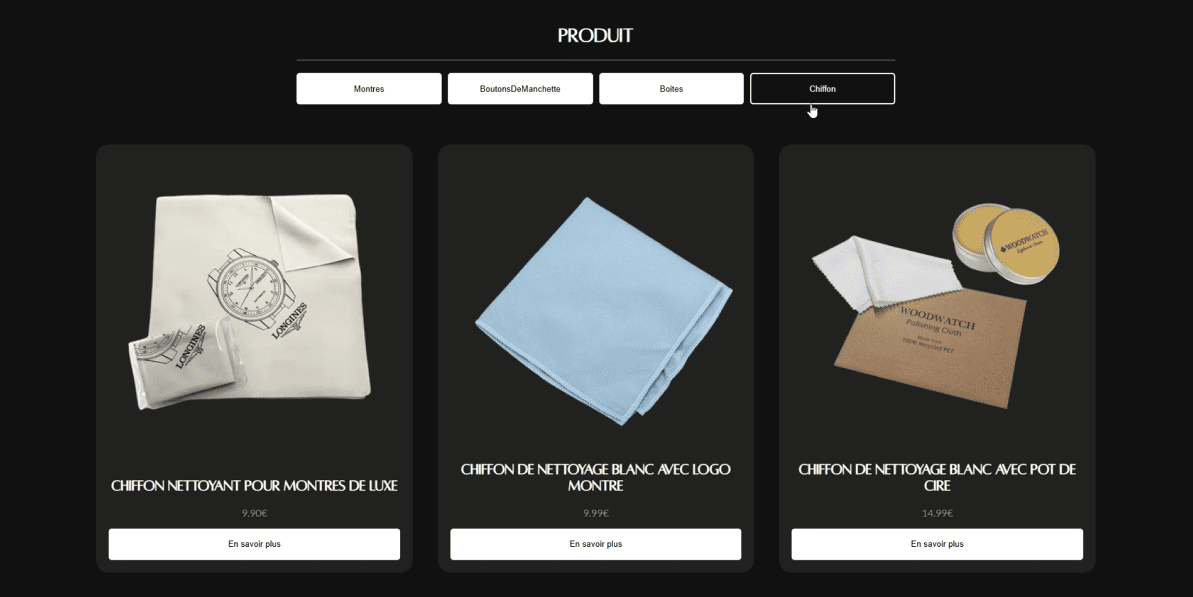Click the 14.99€ price label
This screenshot has height=597, width=1193.
tap(937, 513)
